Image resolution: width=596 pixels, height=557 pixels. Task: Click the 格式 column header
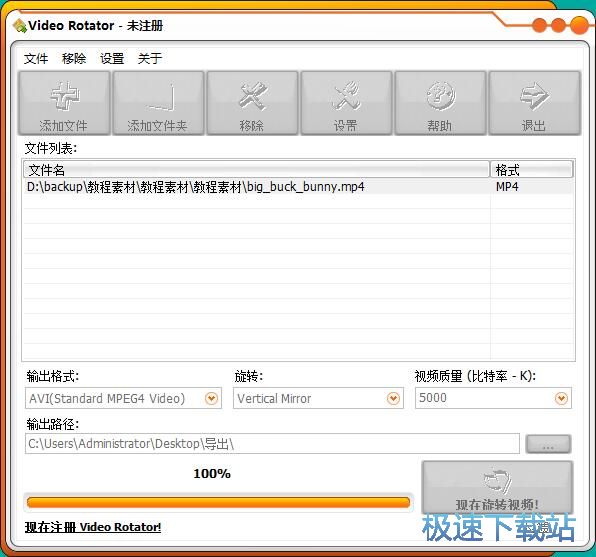[x=532, y=170]
